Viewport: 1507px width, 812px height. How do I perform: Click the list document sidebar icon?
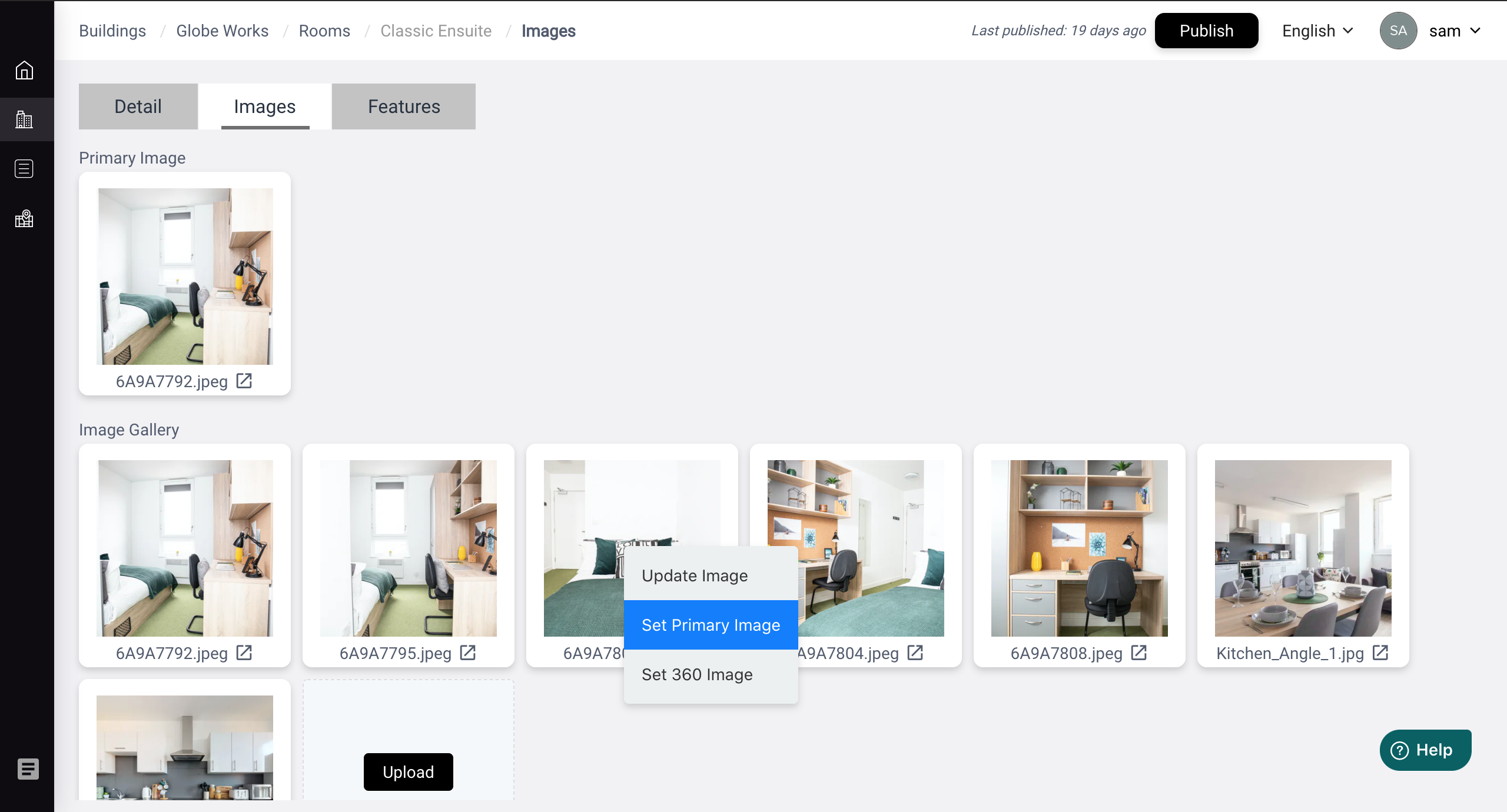[24, 169]
